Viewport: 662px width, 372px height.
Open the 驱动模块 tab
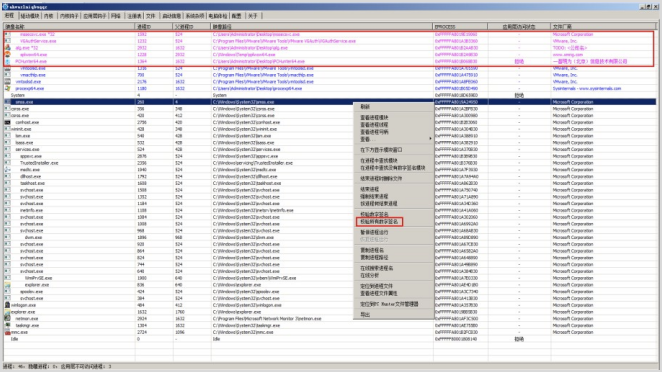click(30, 16)
